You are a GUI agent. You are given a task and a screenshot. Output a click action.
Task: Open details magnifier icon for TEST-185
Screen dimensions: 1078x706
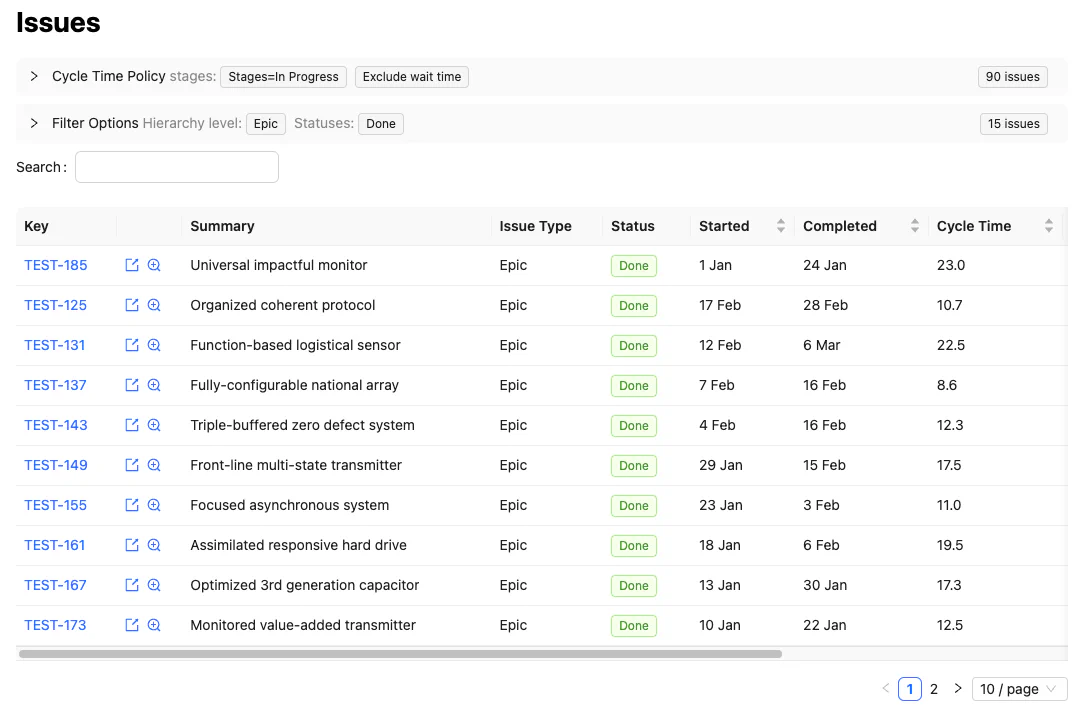(x=154, y=265)
